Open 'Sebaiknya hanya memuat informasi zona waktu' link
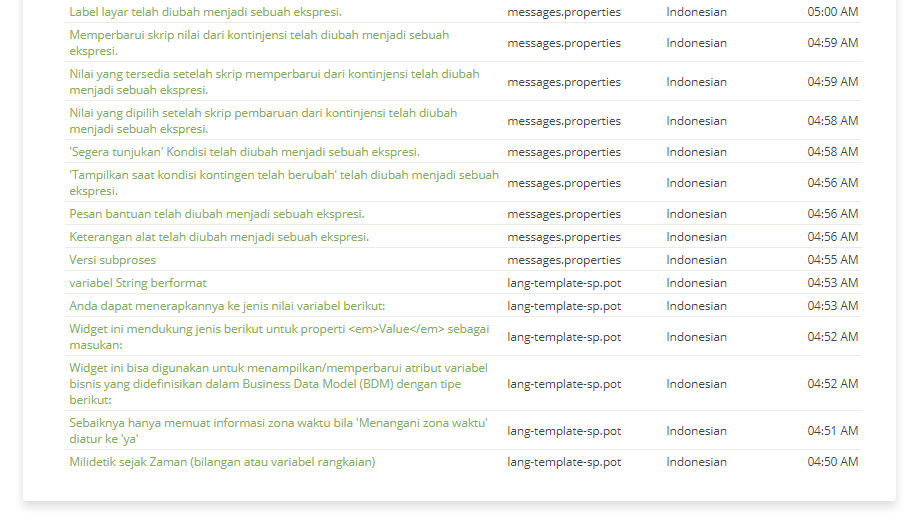920x526 pixels. pos(279,431)
